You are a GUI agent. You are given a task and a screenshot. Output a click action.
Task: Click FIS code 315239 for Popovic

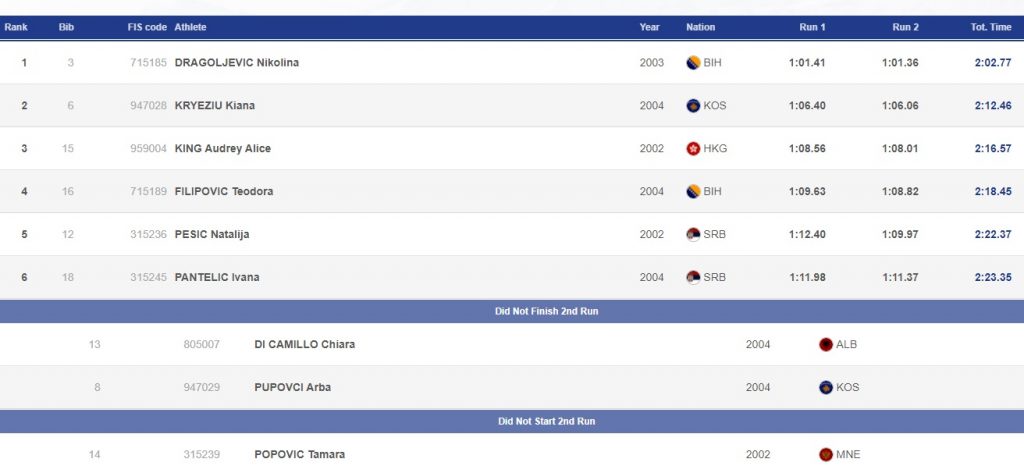pyautogui.click(x=201, y=455)
